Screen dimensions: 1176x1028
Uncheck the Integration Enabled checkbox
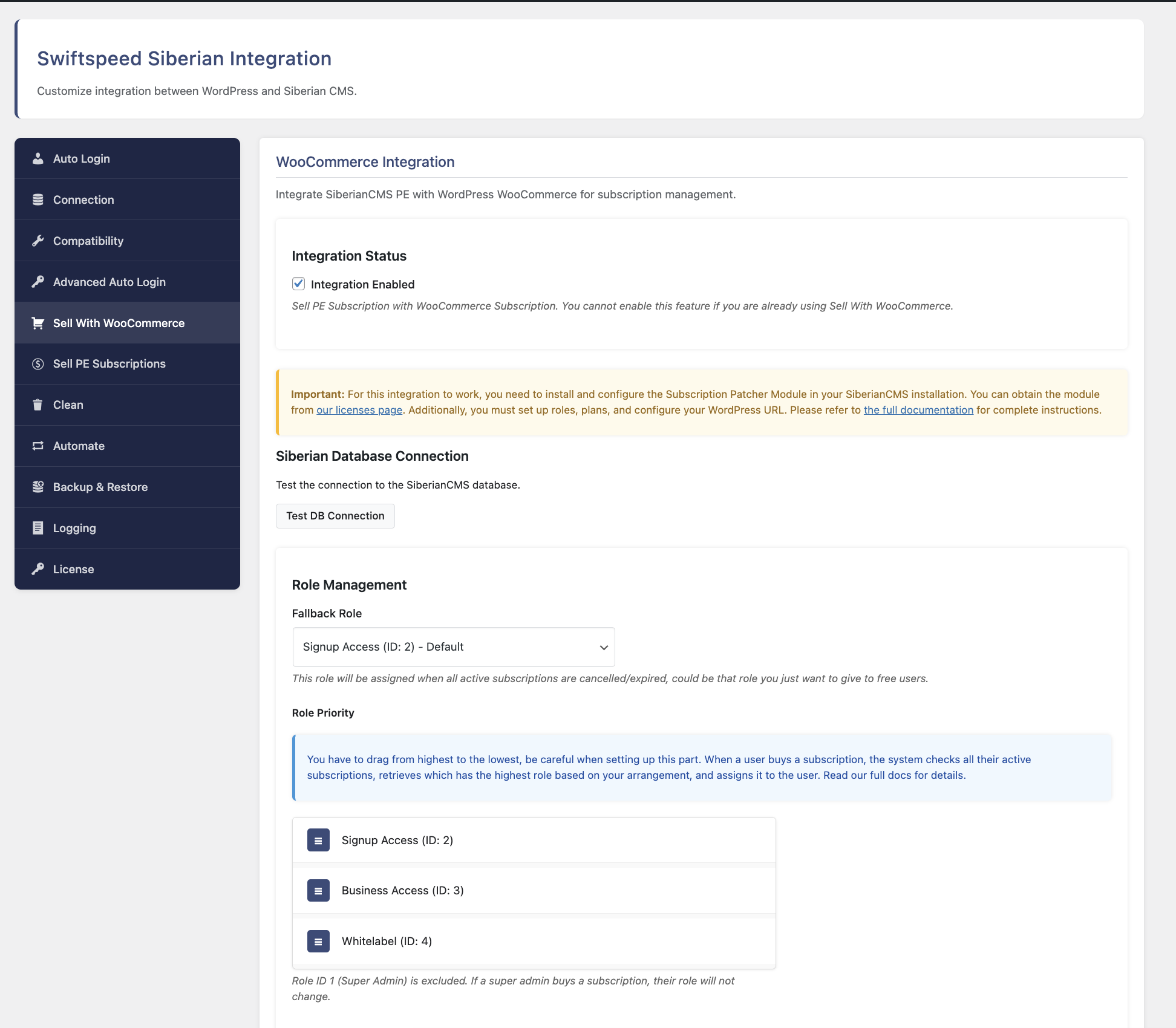(x=298, y=284)
